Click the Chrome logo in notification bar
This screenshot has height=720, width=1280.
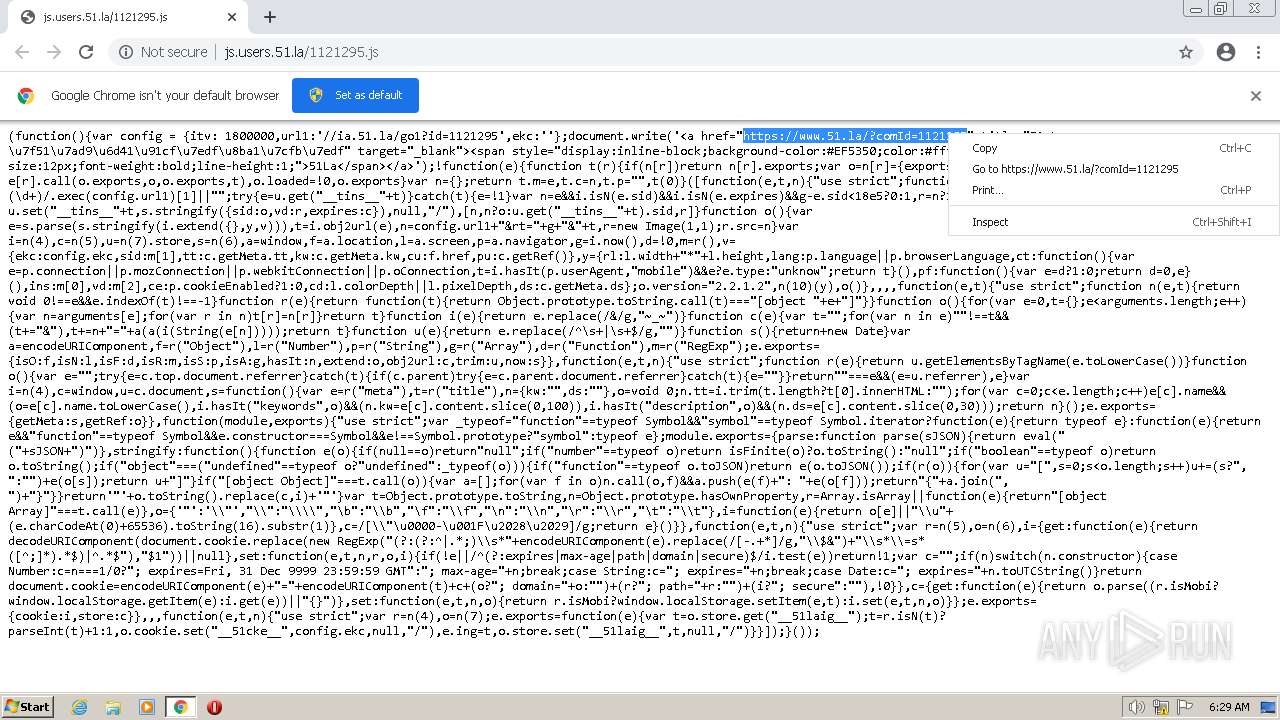pyautogui.click(x=26, y=96)
